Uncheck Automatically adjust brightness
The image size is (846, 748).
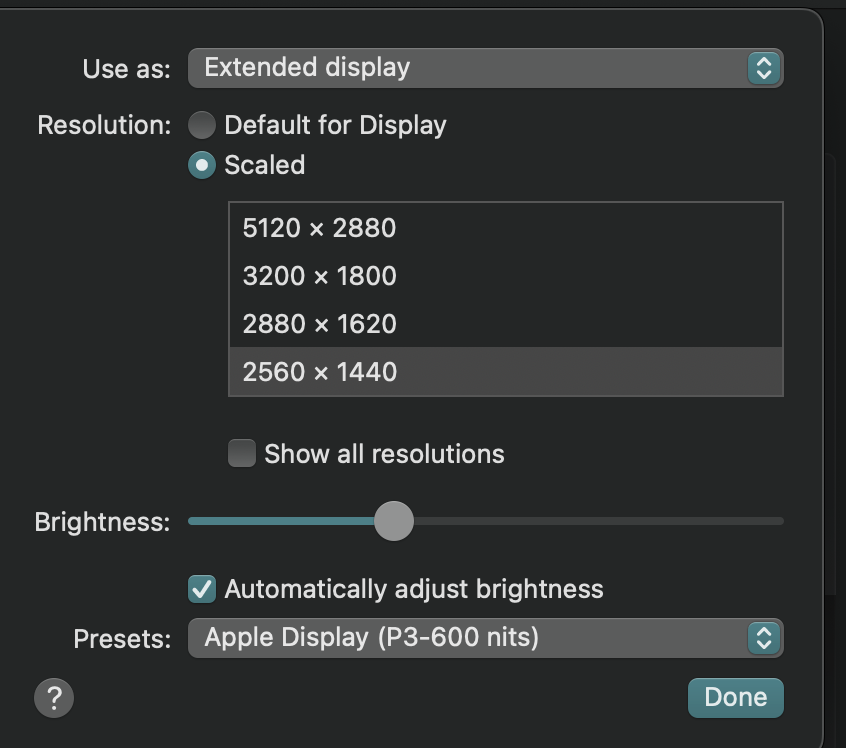[x=202, y=589]
